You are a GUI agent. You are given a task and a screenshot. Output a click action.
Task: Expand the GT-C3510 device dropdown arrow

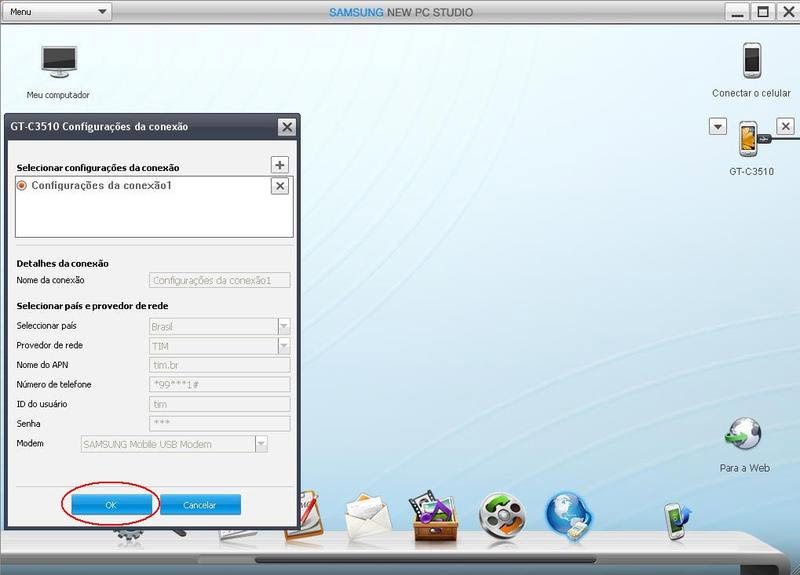[718, 127]
